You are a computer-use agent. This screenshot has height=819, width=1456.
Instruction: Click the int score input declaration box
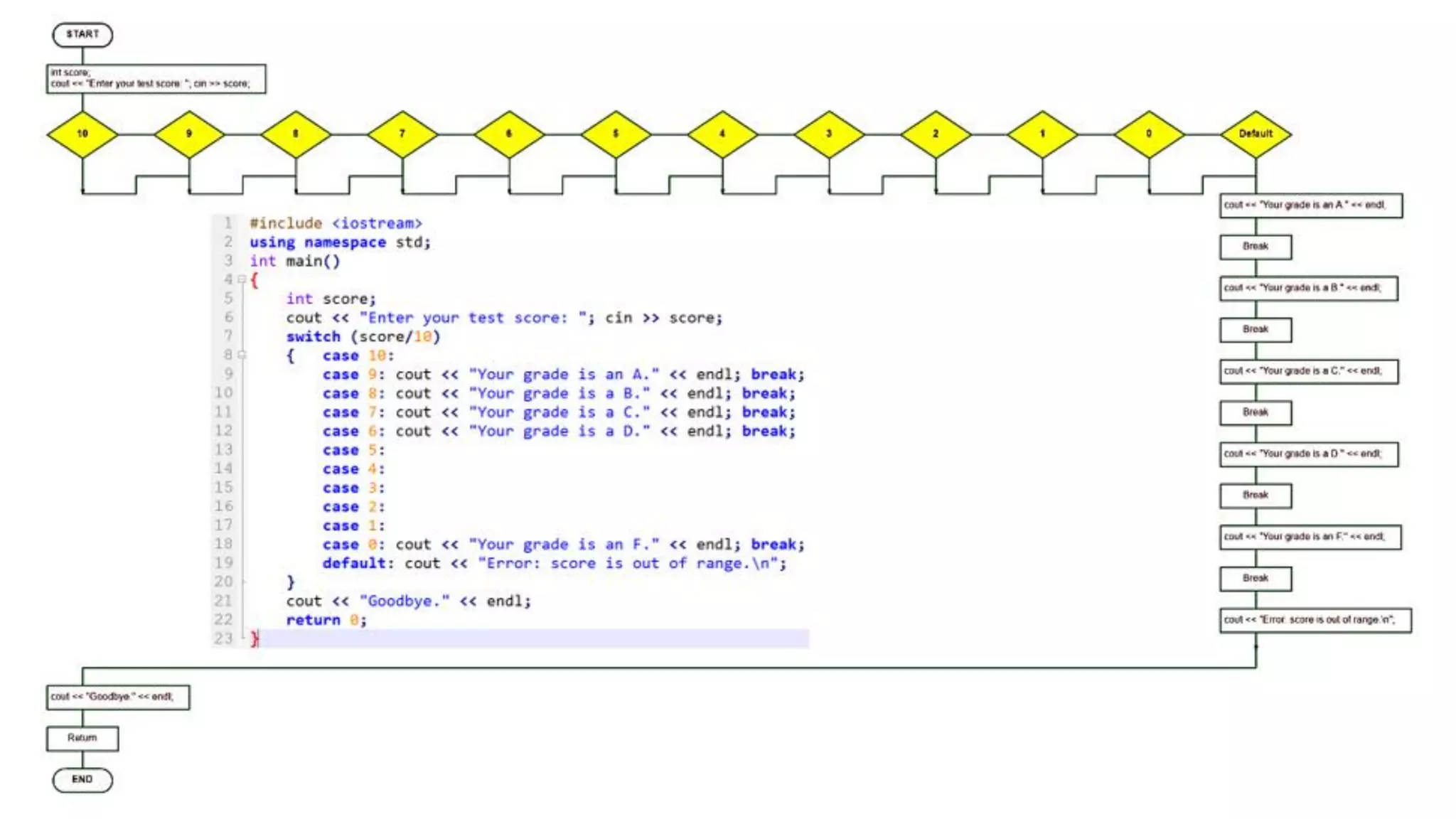coord(156,79)
